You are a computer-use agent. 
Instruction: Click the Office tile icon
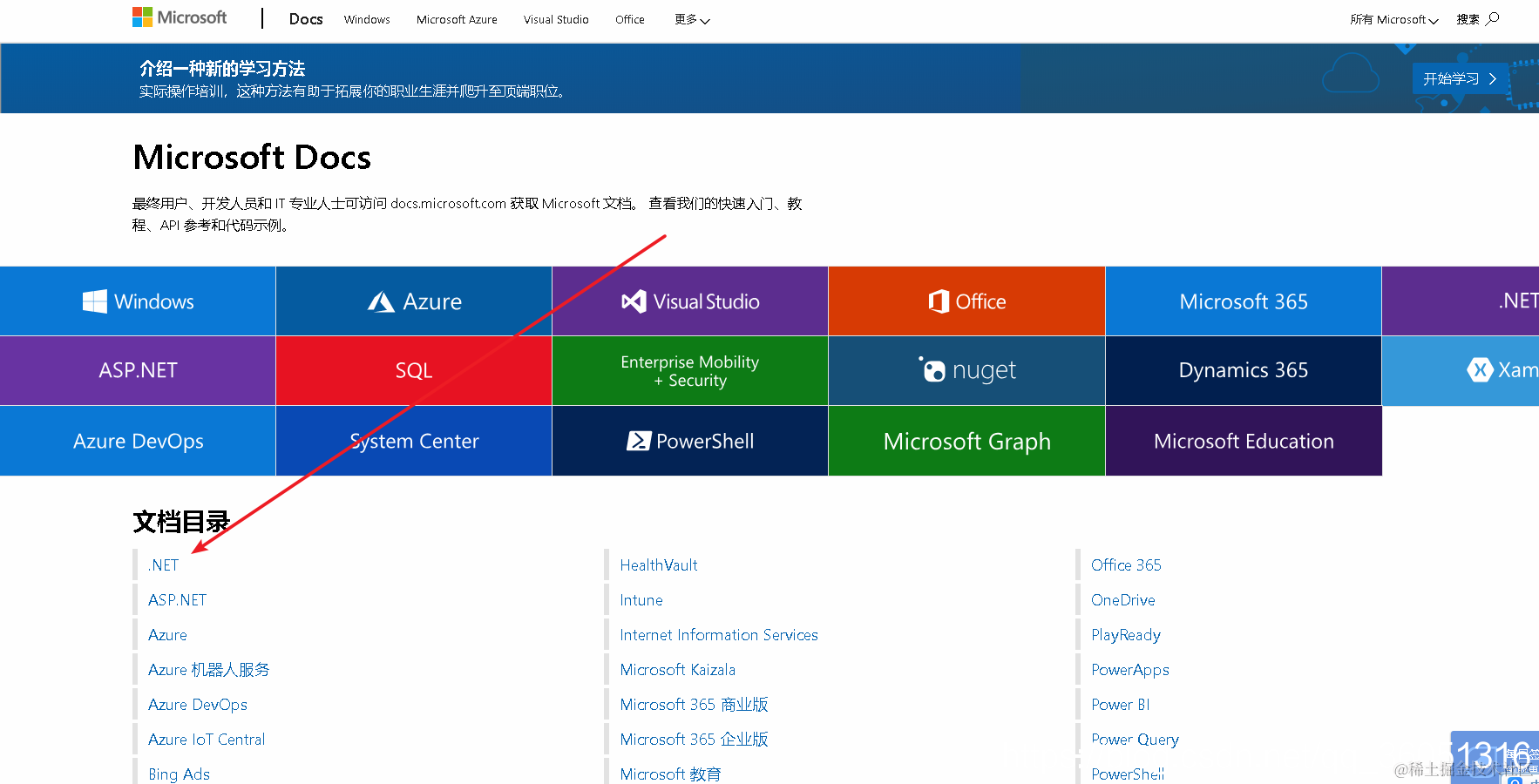click(939, 301)
